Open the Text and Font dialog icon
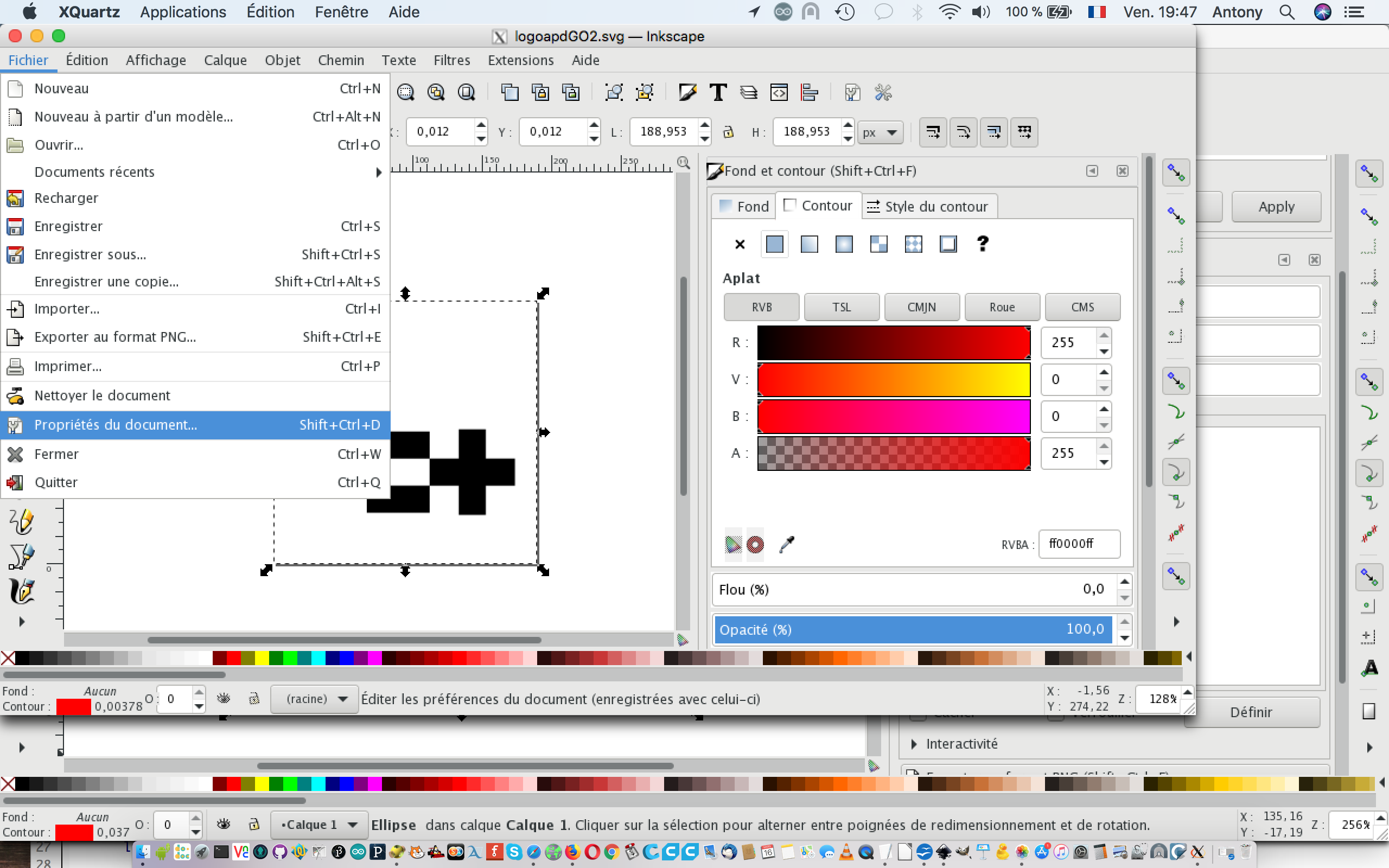The width and height of the screenshot is (1389, 868). [718, 92]
